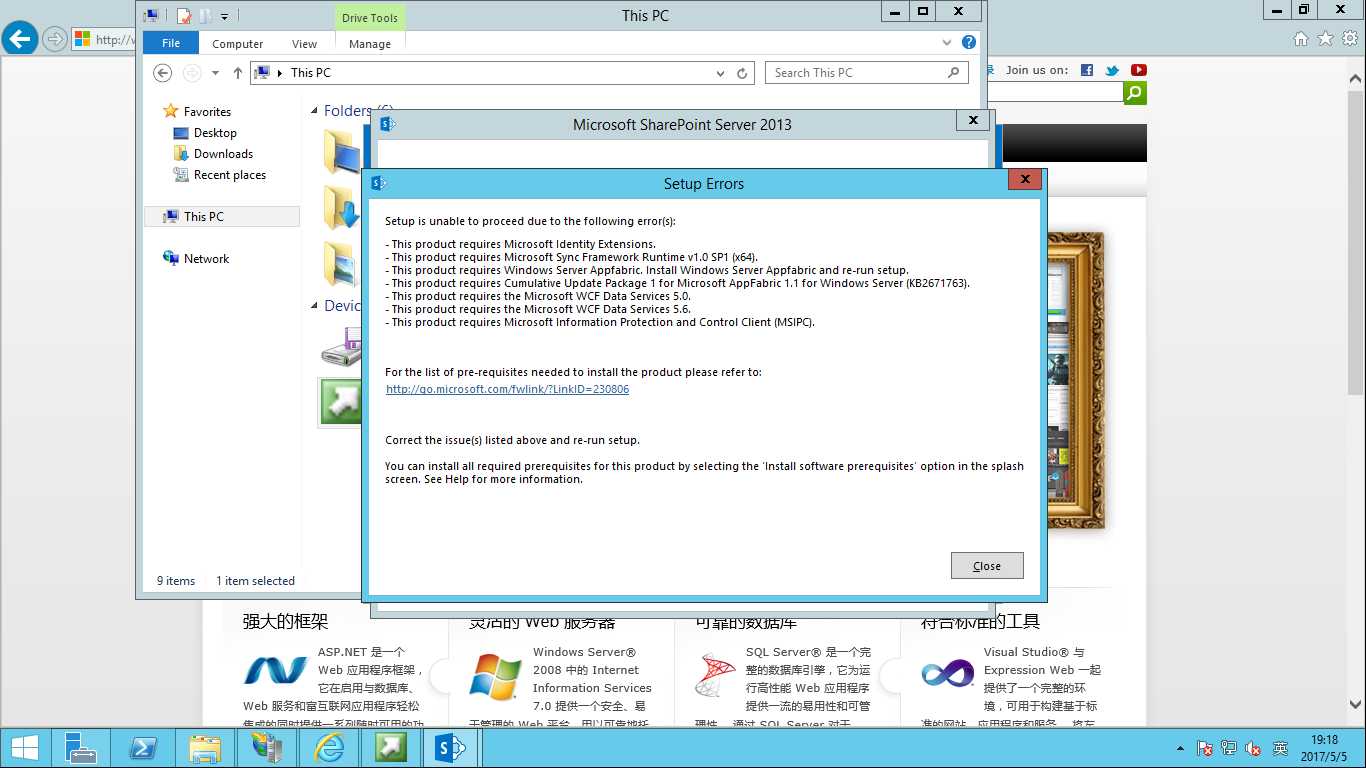Open File Explorer from the taskbar

[204, 747]
